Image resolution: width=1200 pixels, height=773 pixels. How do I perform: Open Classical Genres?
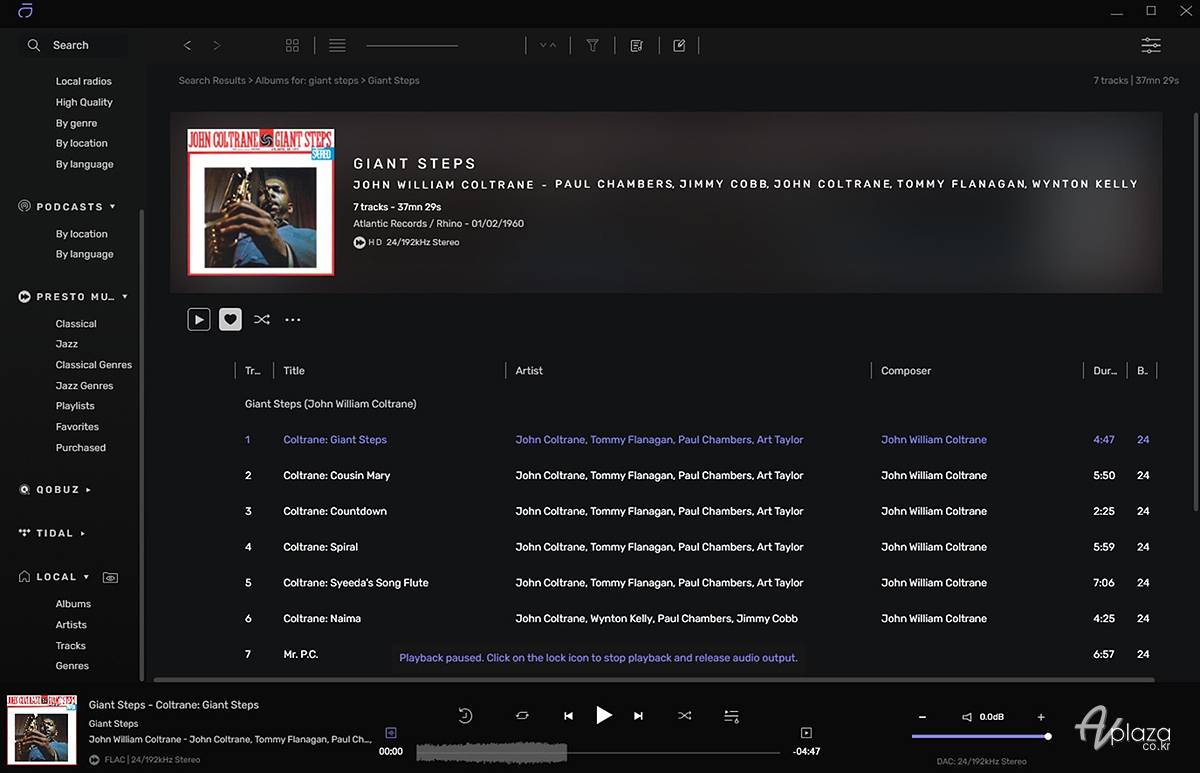click(x=94, y=365)
